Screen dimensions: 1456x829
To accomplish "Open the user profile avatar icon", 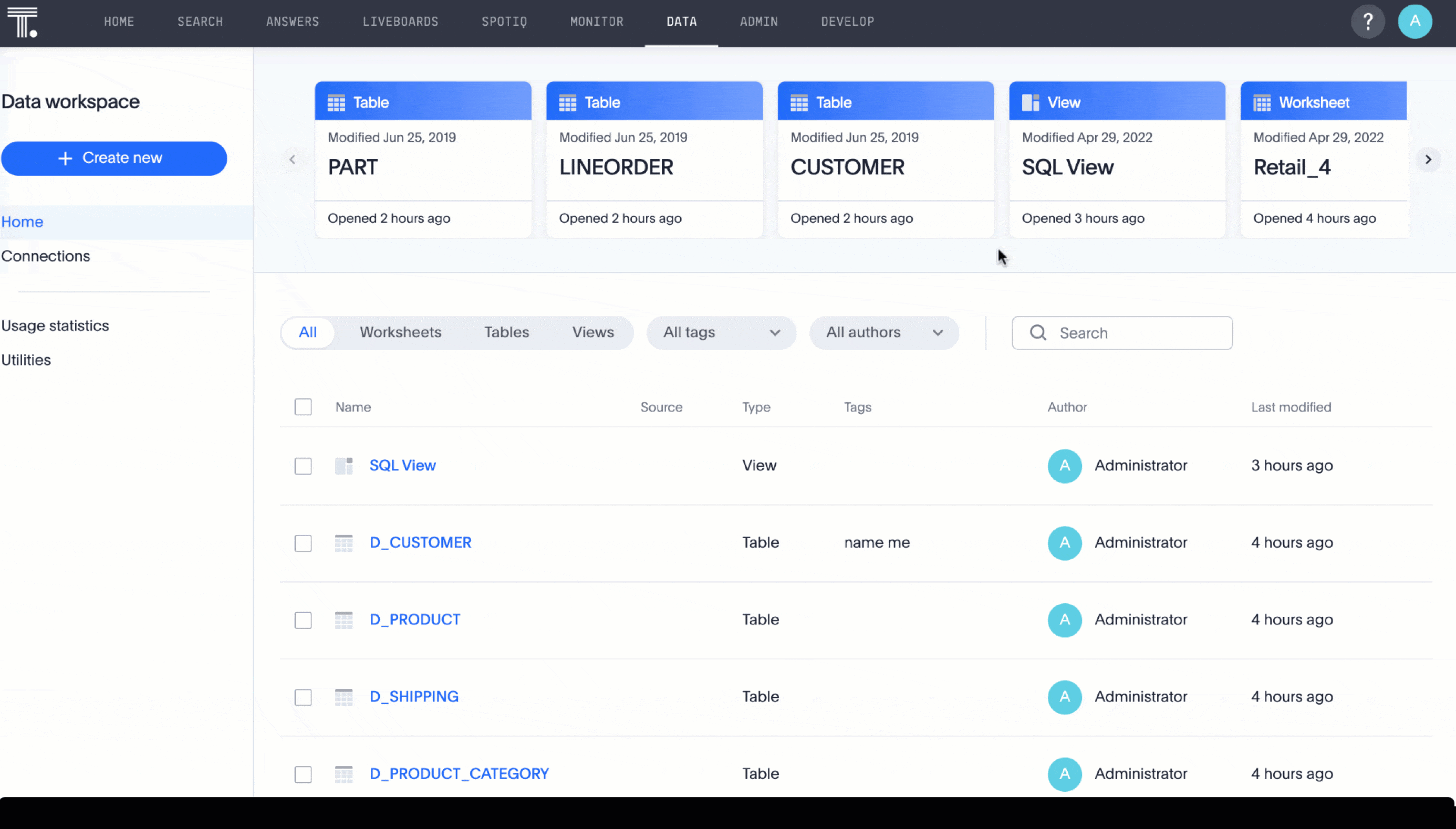I will pyautogui.click(x=1415, y=22).
